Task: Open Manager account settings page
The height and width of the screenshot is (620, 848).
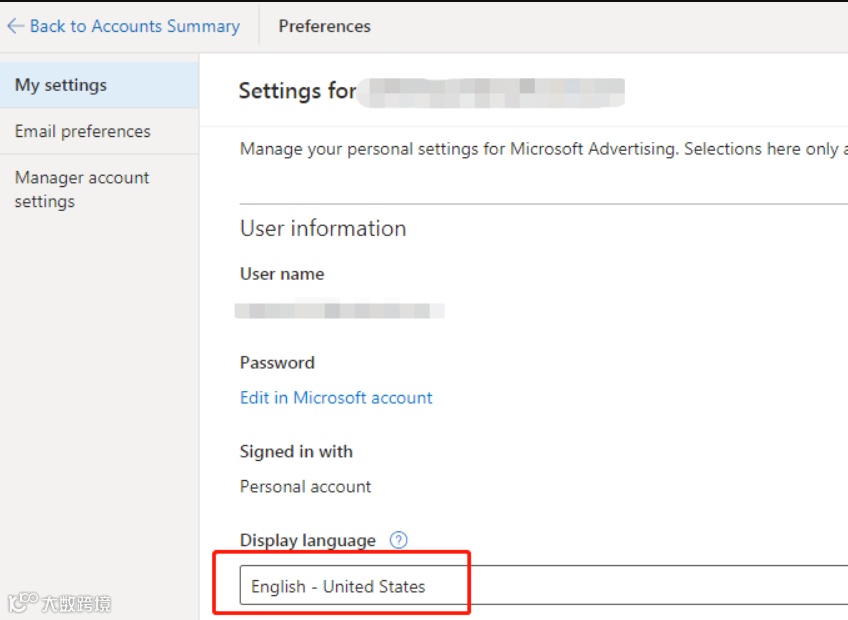Action: point(82,189)
